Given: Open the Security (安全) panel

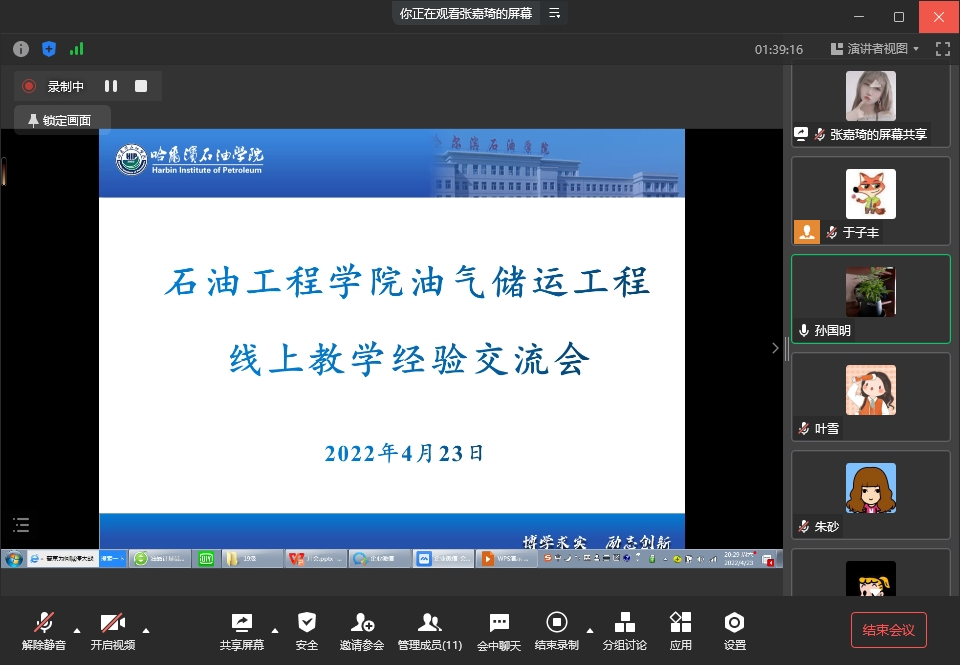Looking at the screenshot, I should pyautogui.click(x=307, y=630).
